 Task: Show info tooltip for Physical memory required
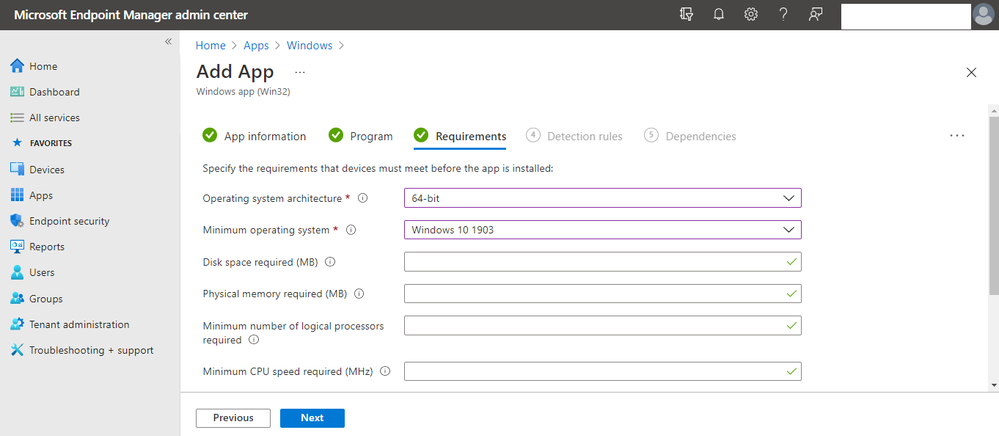coord(359,294)
